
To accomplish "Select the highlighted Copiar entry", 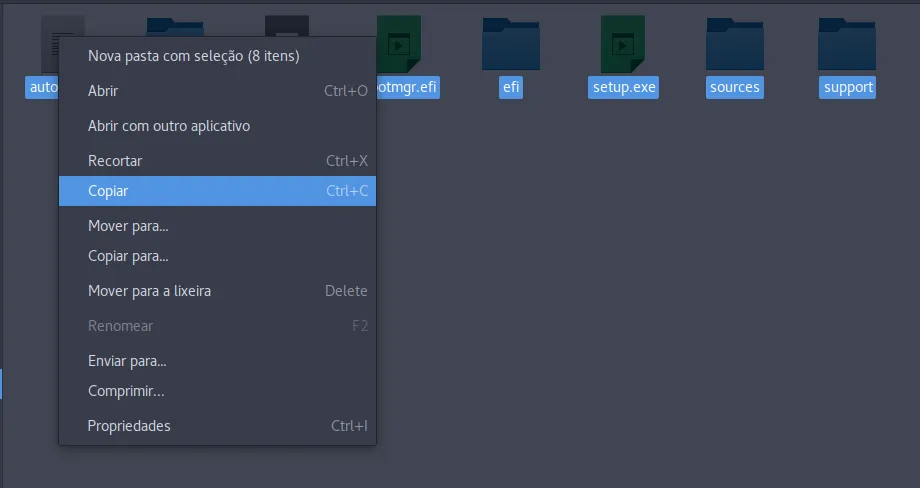I will 217,191.
